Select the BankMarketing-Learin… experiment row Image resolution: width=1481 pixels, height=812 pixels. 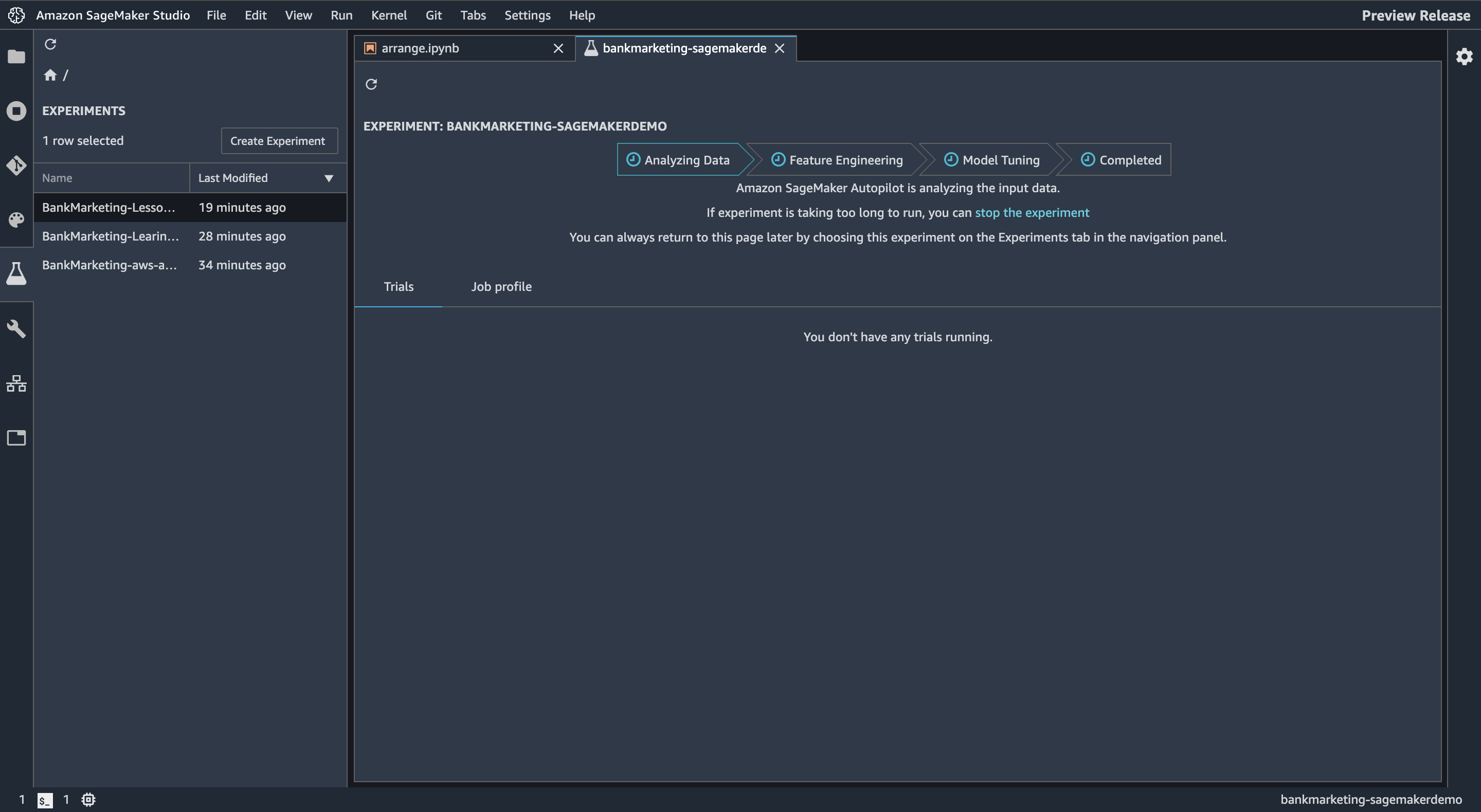[x=190, y=236]
